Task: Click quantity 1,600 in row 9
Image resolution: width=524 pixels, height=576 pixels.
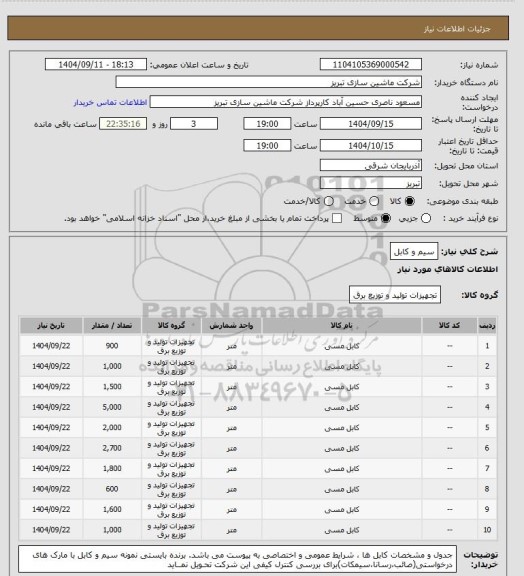Action: 112,509
